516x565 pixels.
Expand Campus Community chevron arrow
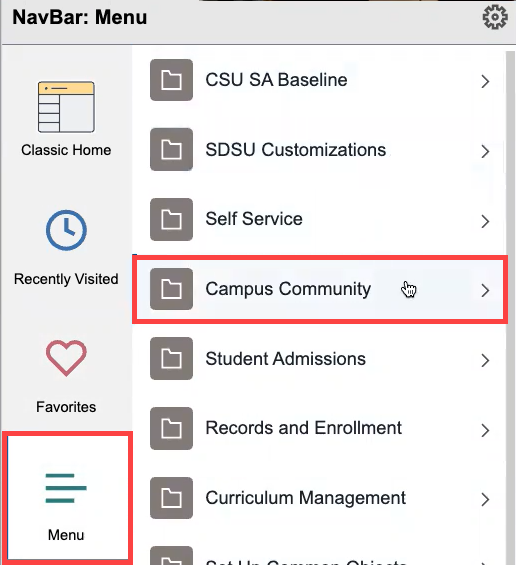click(x=485, y=290)
